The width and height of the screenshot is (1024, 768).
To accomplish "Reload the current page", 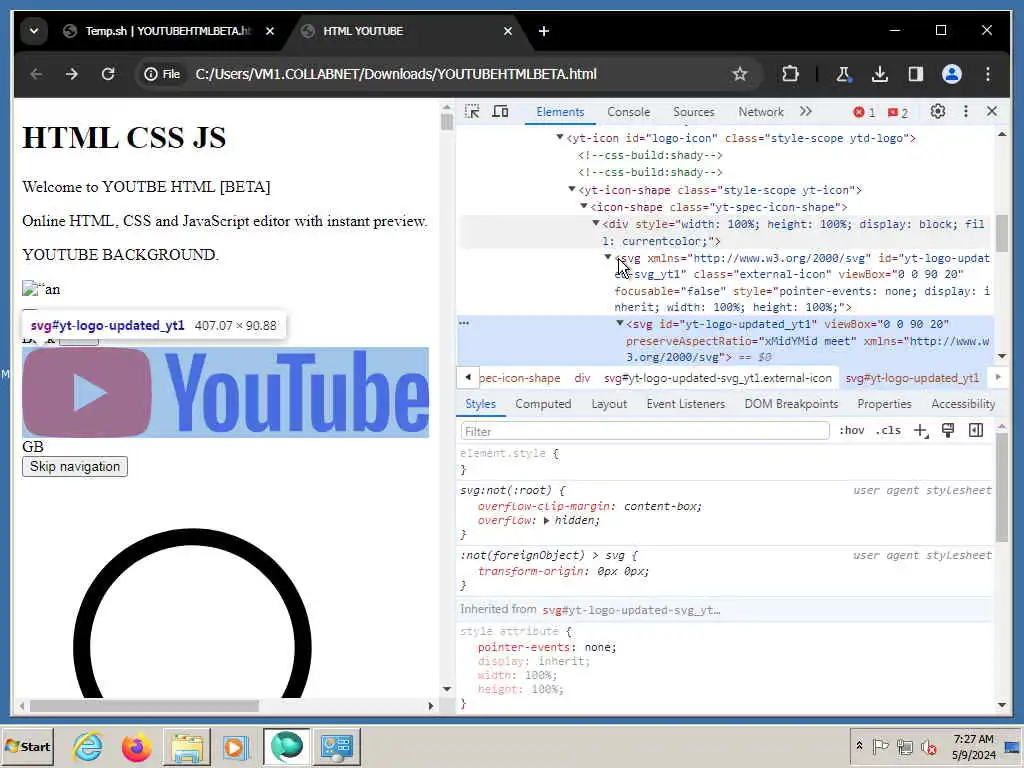I will [x=108, y=74].
